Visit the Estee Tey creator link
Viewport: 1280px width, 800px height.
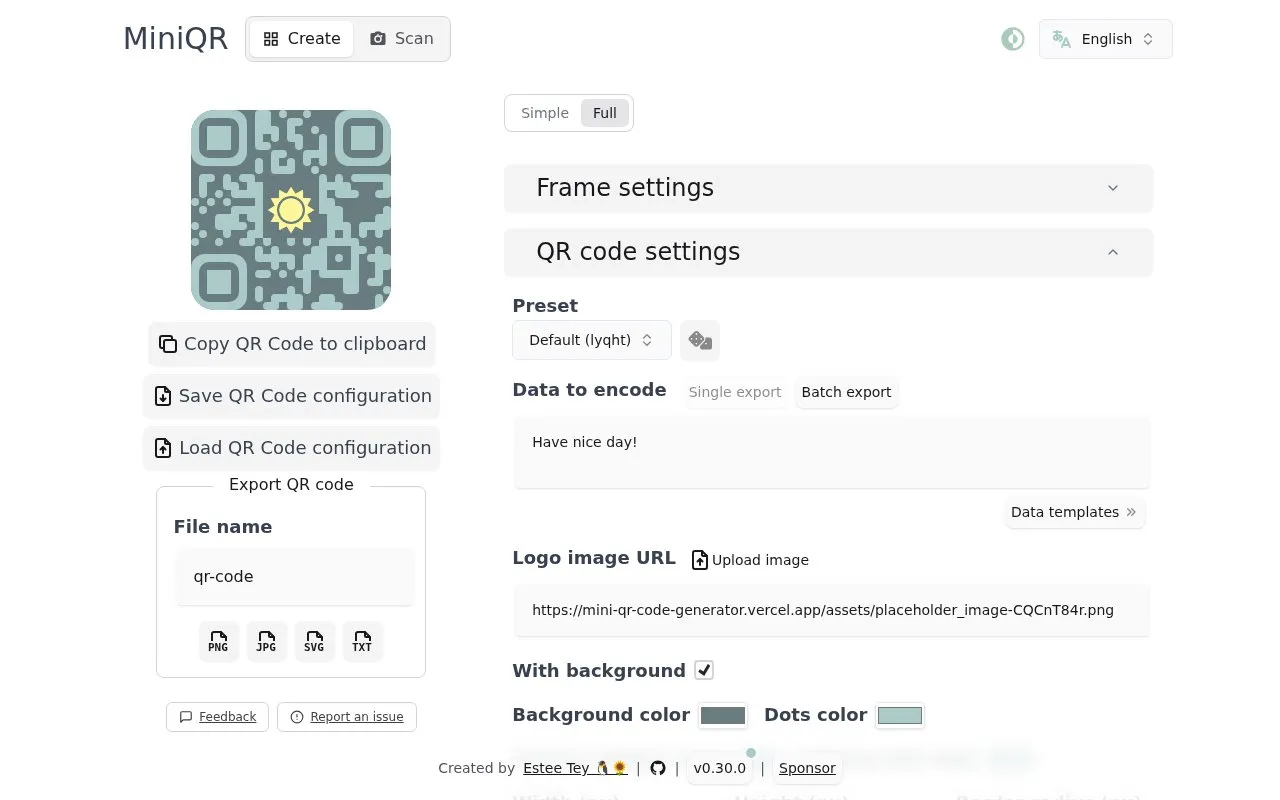[575, 768]
